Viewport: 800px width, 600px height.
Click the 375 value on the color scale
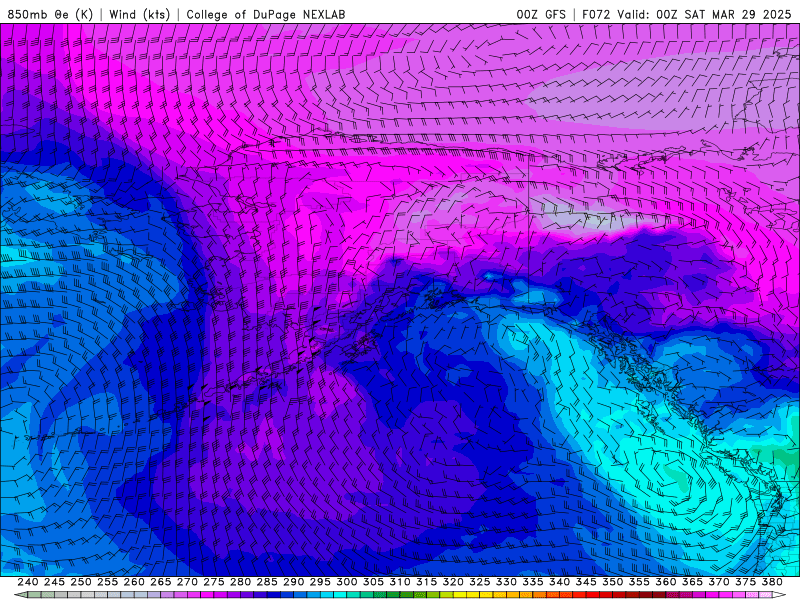[x=745, y=582]
